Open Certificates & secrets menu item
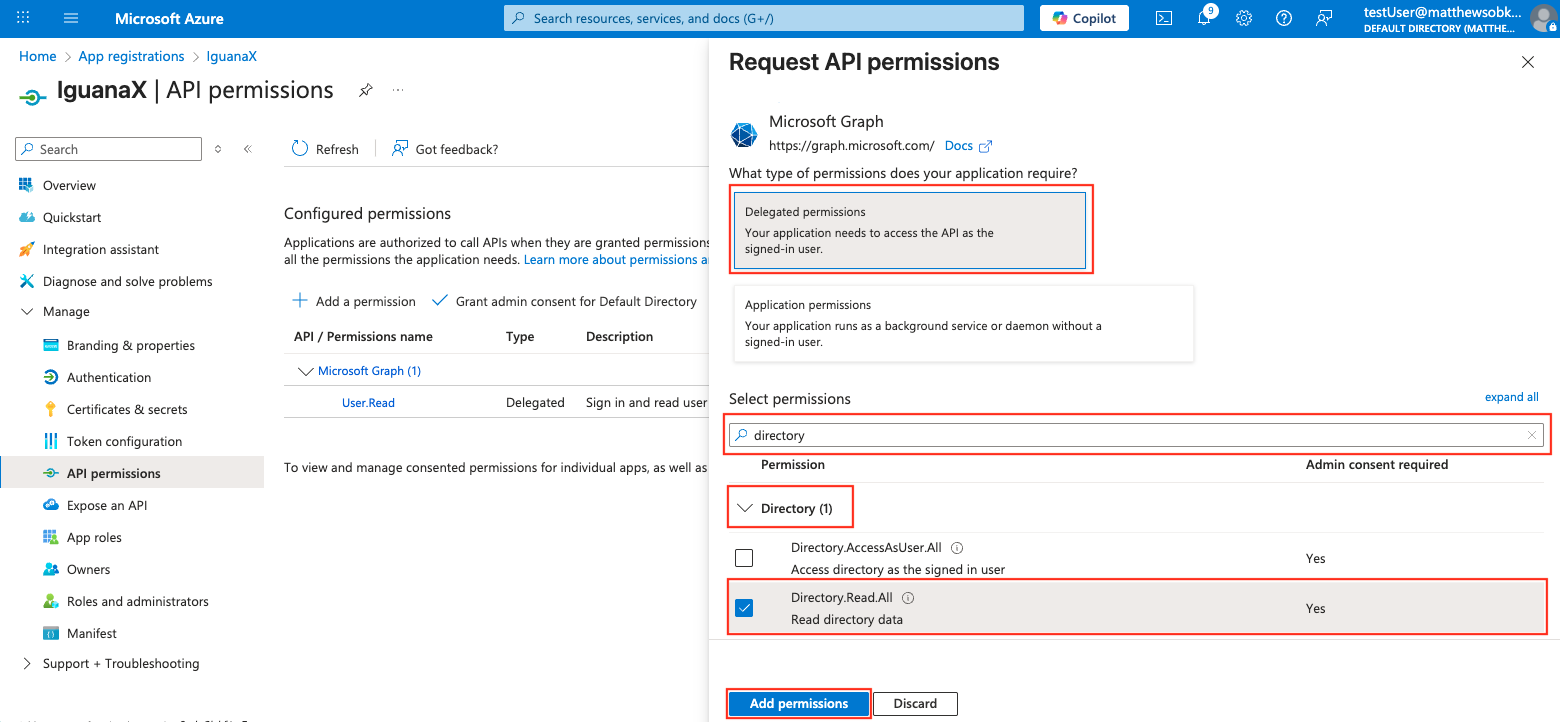The height and width of the screenshot is (722, 1560). 127,409
